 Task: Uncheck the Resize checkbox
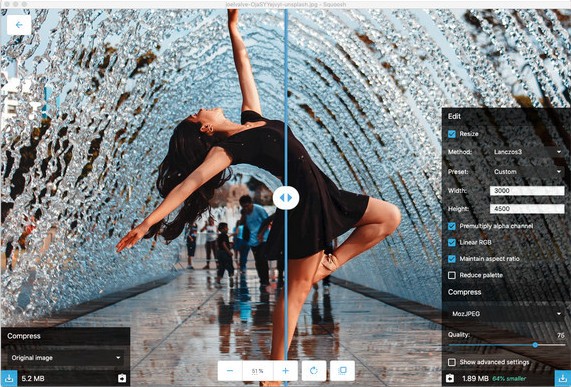pyautogui.click(x=452, y=134)
